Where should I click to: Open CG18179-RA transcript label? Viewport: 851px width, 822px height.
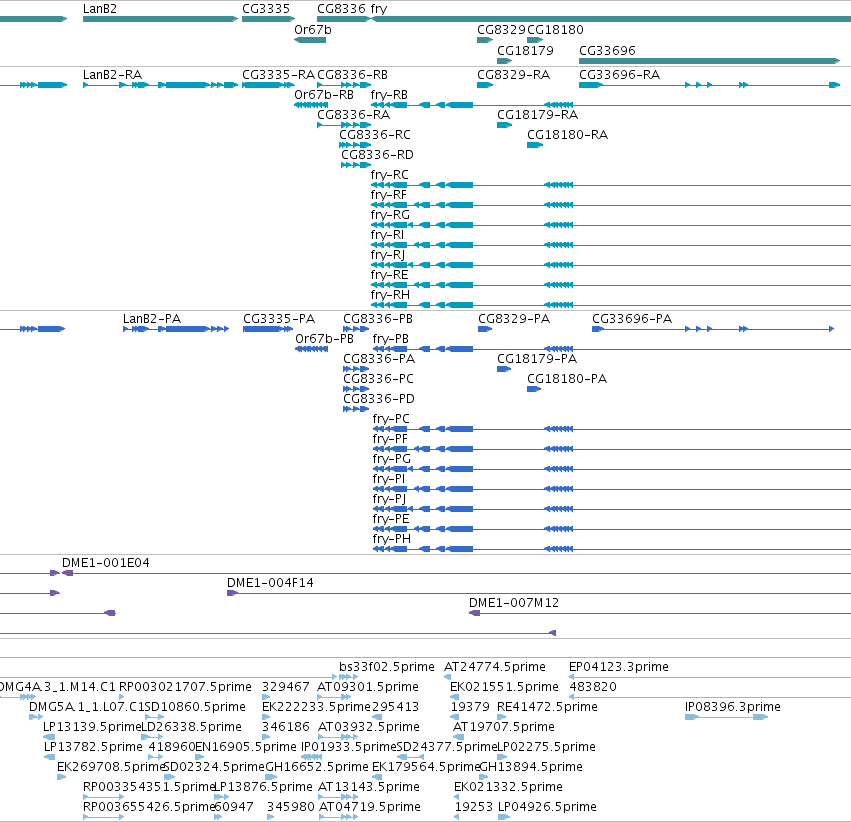click(538, 114)
